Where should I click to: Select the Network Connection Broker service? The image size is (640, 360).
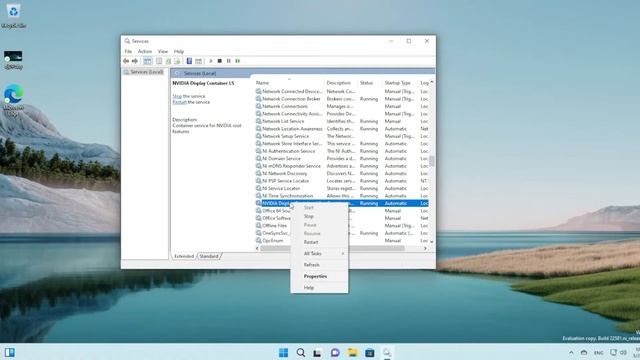341,99
